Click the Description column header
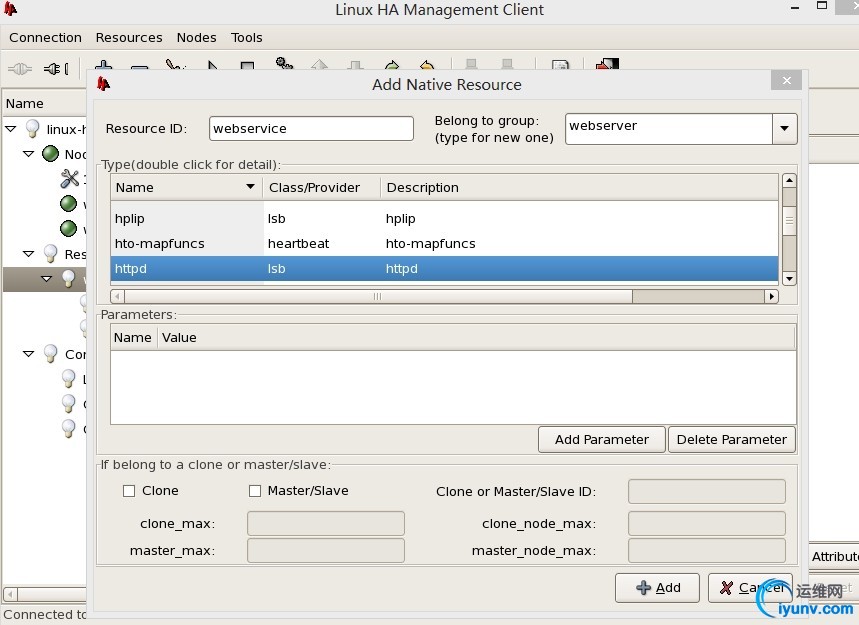The image size is (859, 625). click(579, 187)
